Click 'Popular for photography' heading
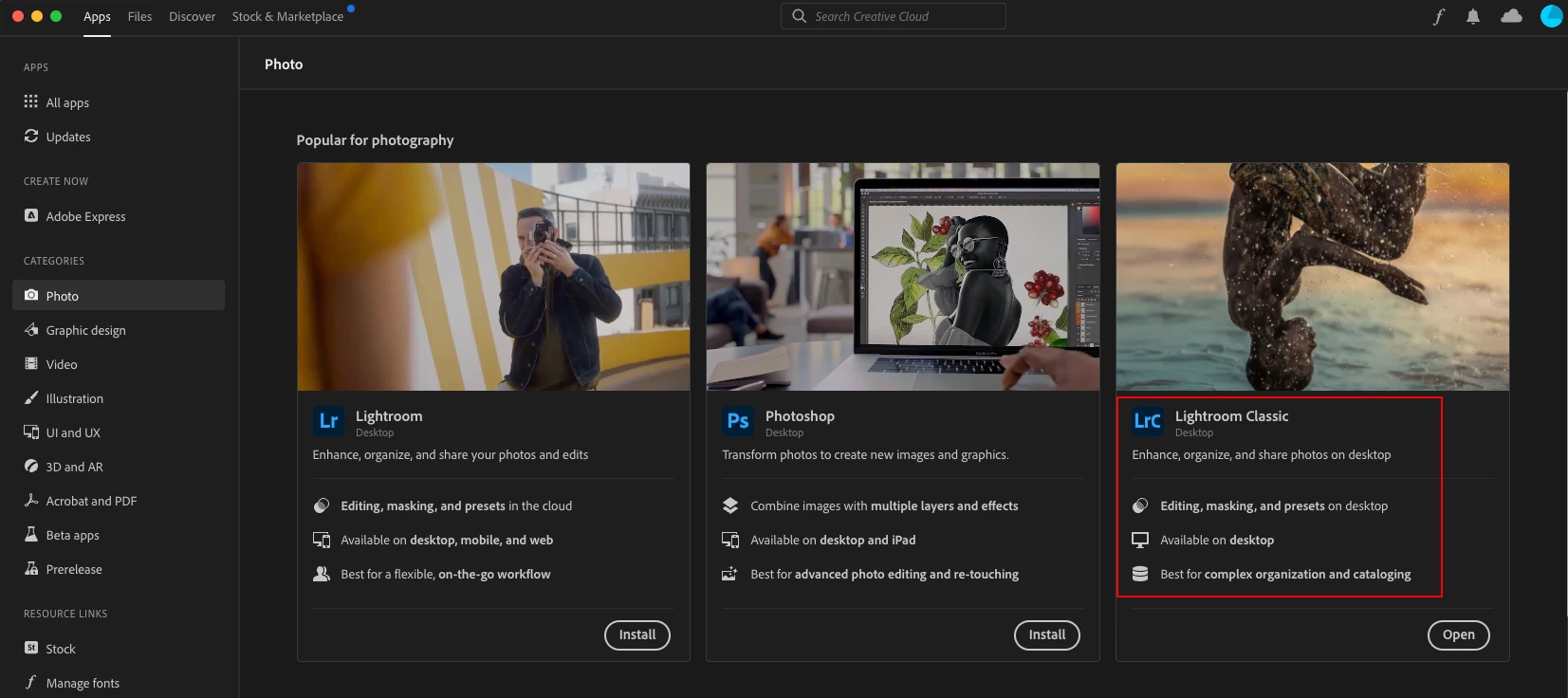 pos(375,139)
